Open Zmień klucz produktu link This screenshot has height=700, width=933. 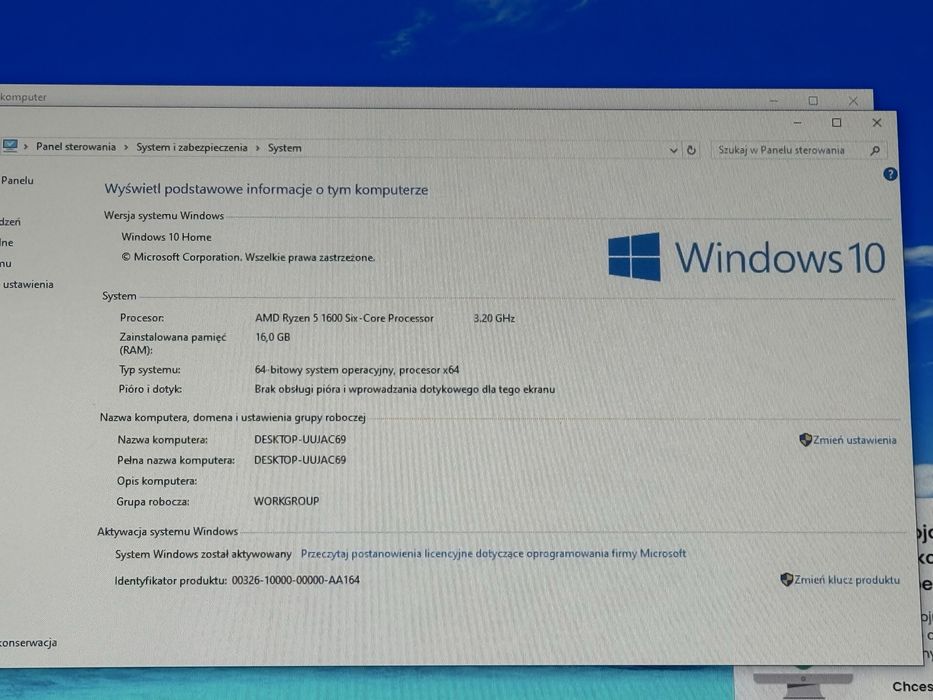click(847, 580)
